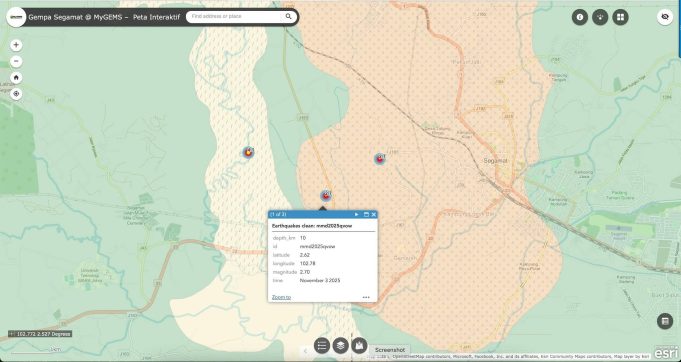Click the popup title Earthquakes clean: mmd2025qvow
The height and width of the screenshot is (362, 681).
tap(312, 226)
